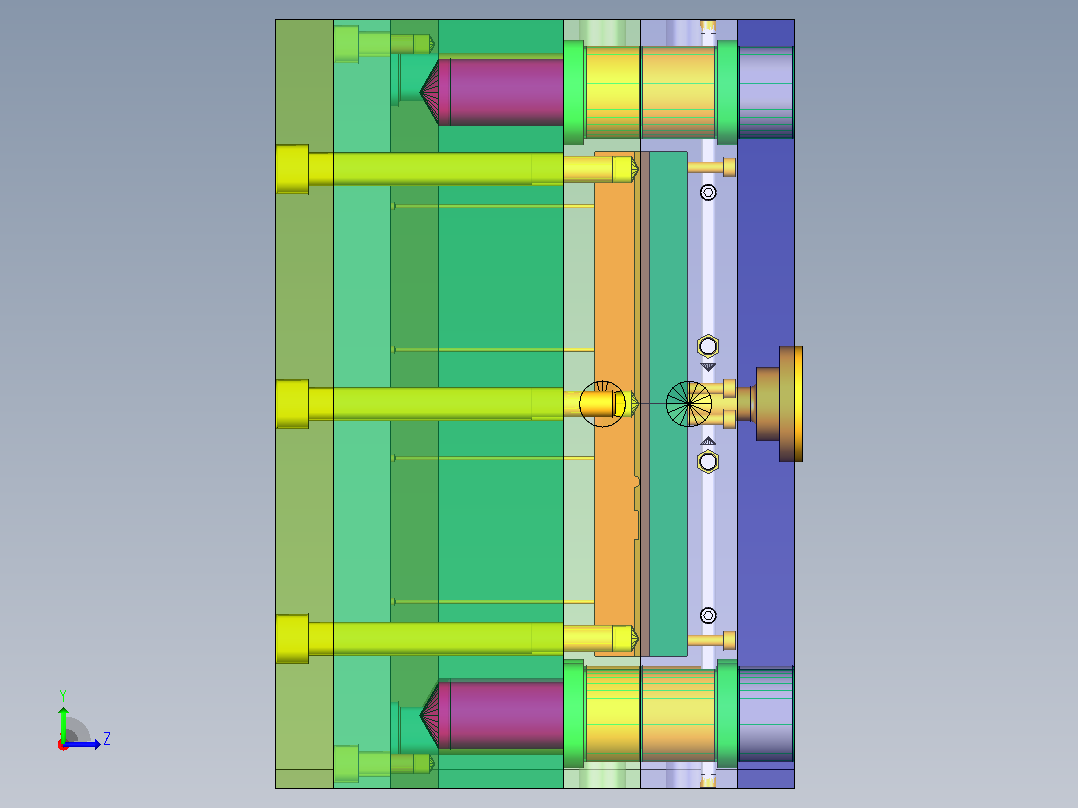Screen dimensions: 1078x808
Task: Click the red origin dot of the coordinate triad
Action: tap(63, 746)
